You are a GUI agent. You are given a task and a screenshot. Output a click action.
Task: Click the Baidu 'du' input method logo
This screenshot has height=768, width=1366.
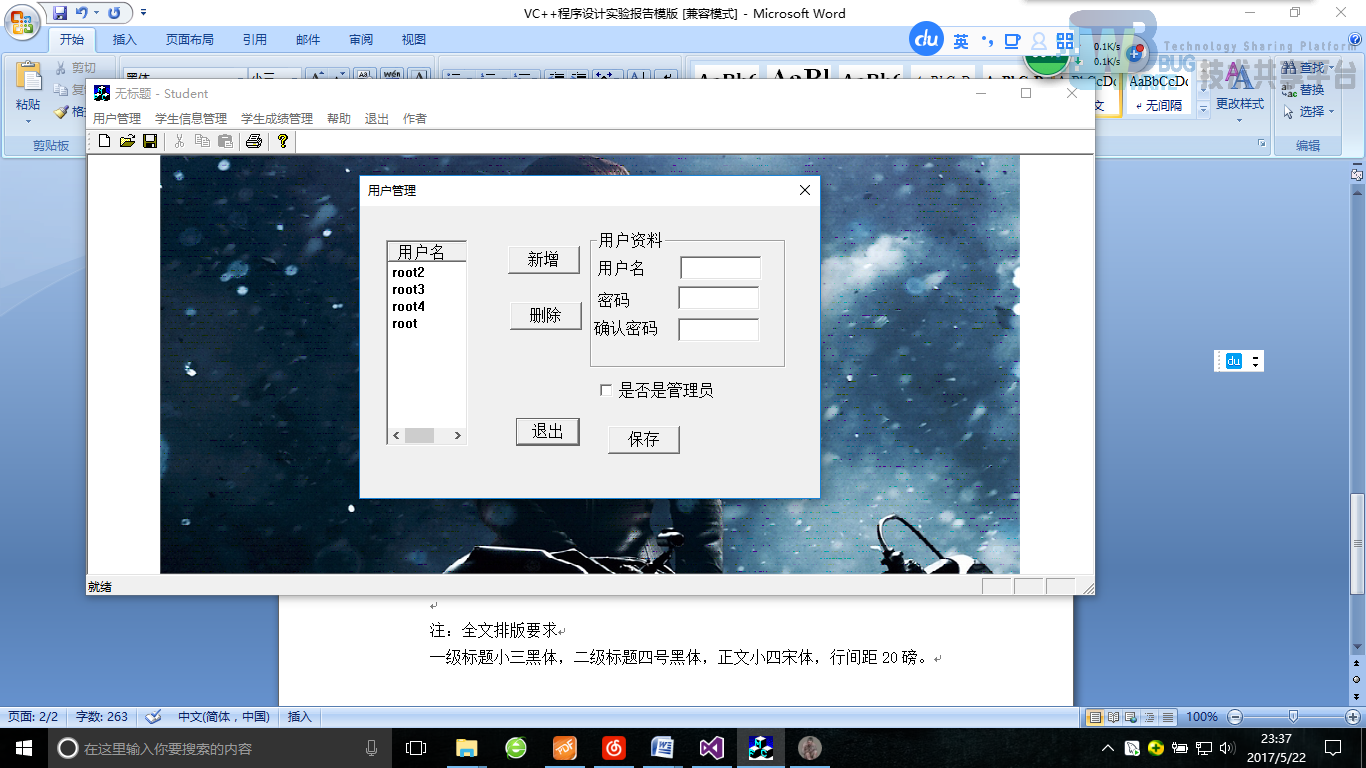[x=927, y=39]
